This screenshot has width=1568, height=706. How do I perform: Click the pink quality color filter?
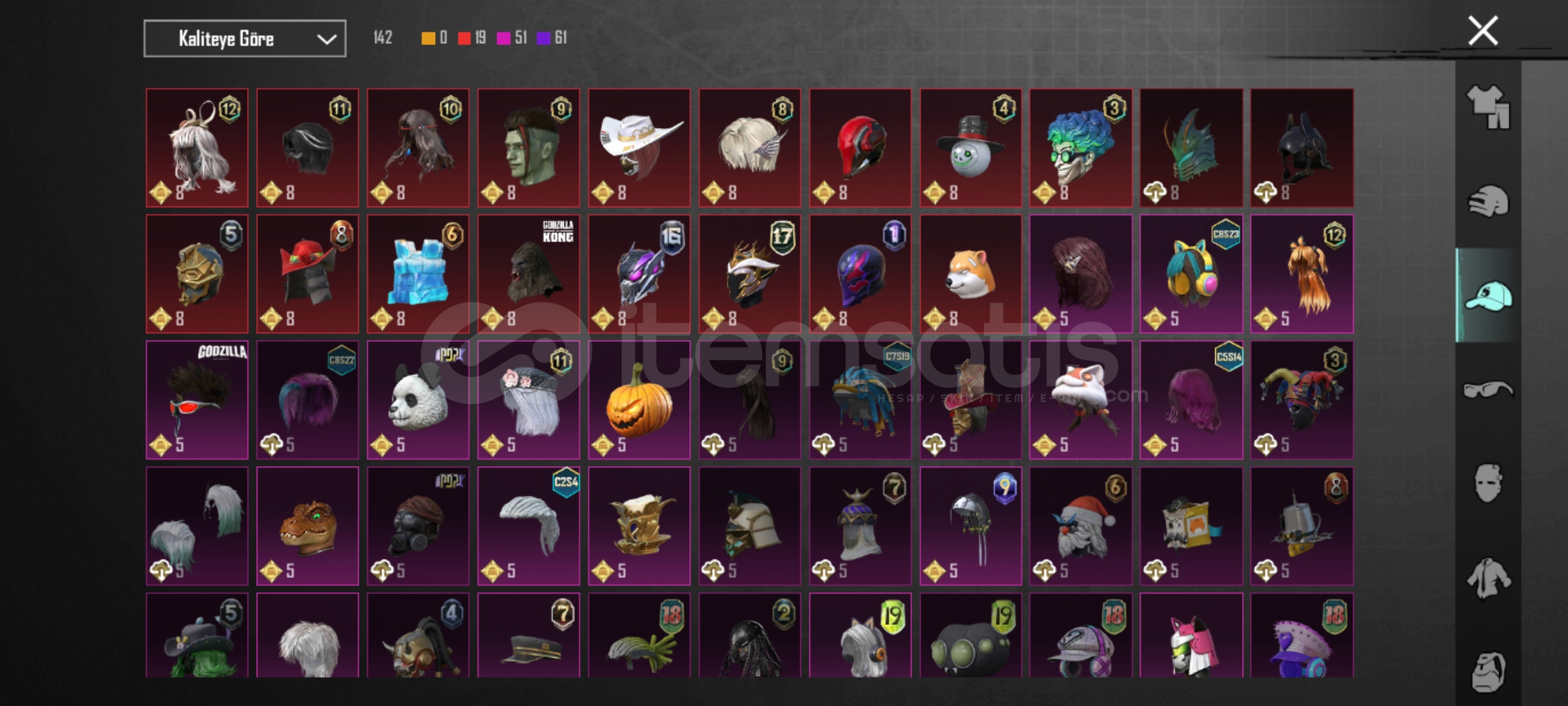coord(512,38)
